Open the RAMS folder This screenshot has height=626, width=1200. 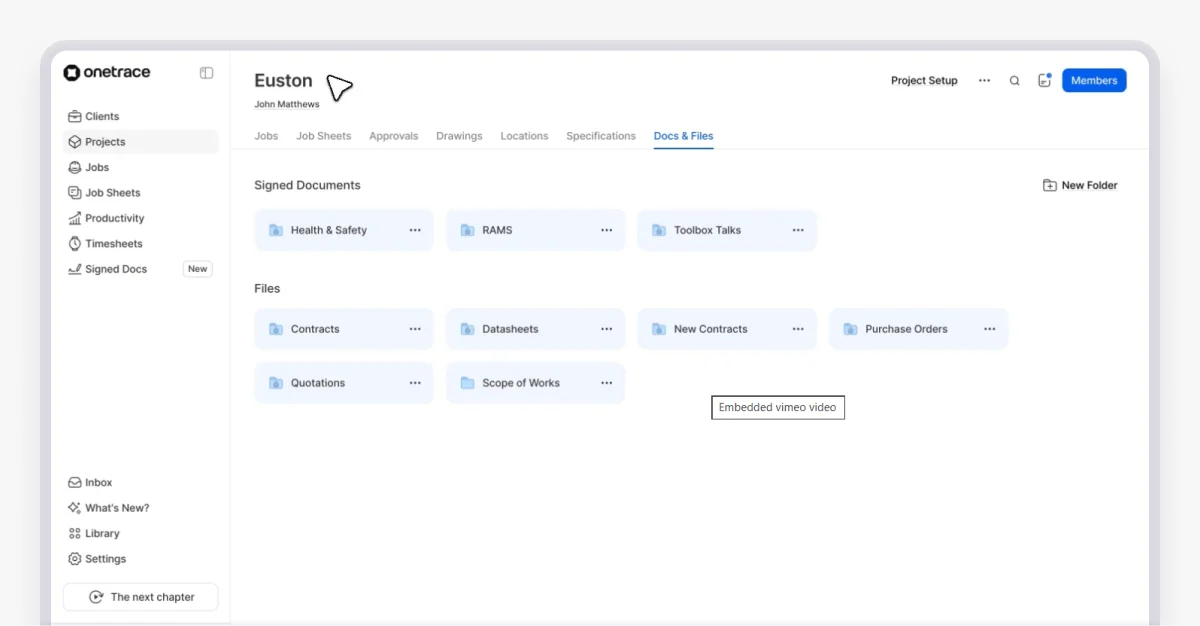(536, 230)
